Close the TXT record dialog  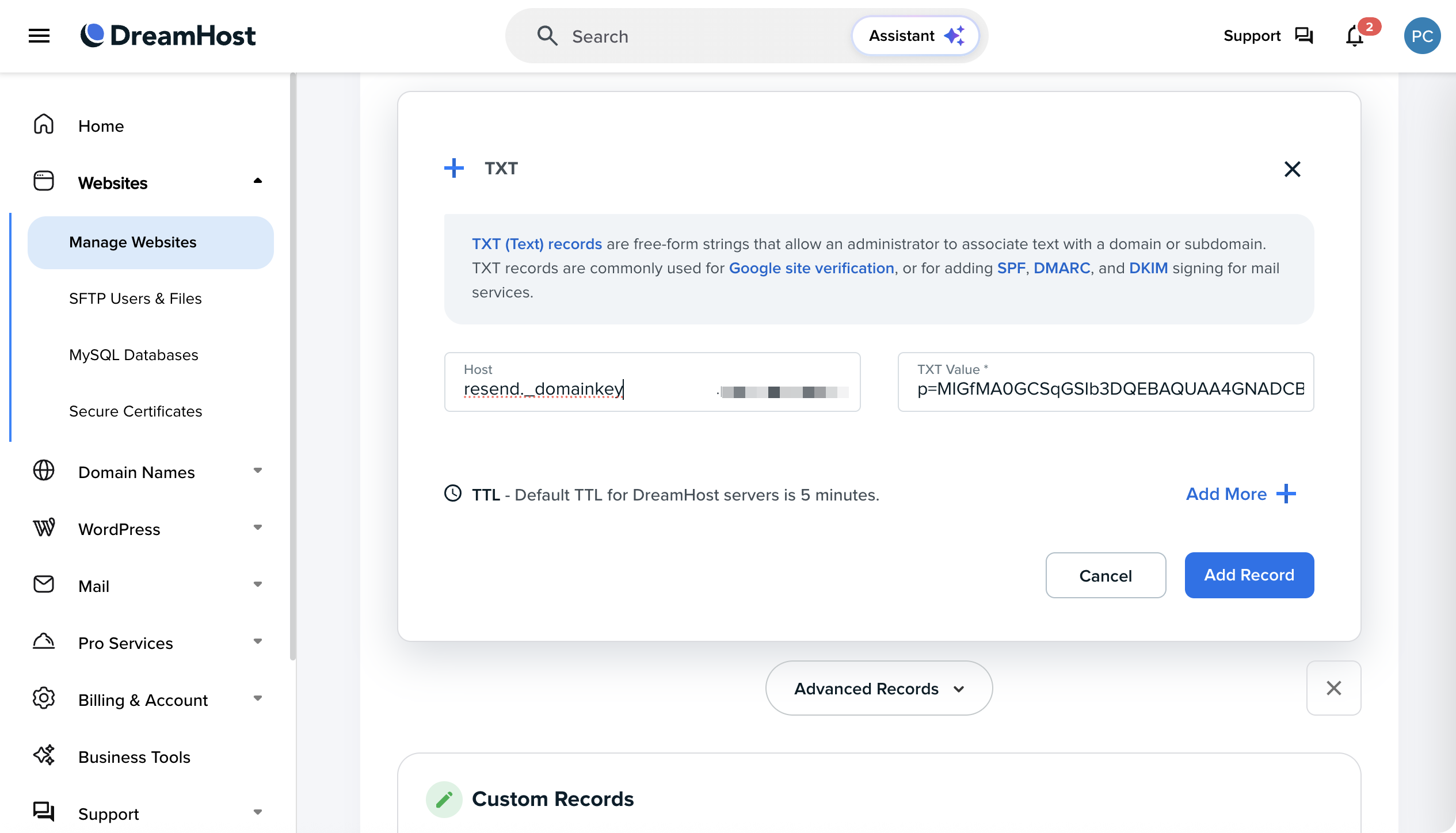[1292, 169]
